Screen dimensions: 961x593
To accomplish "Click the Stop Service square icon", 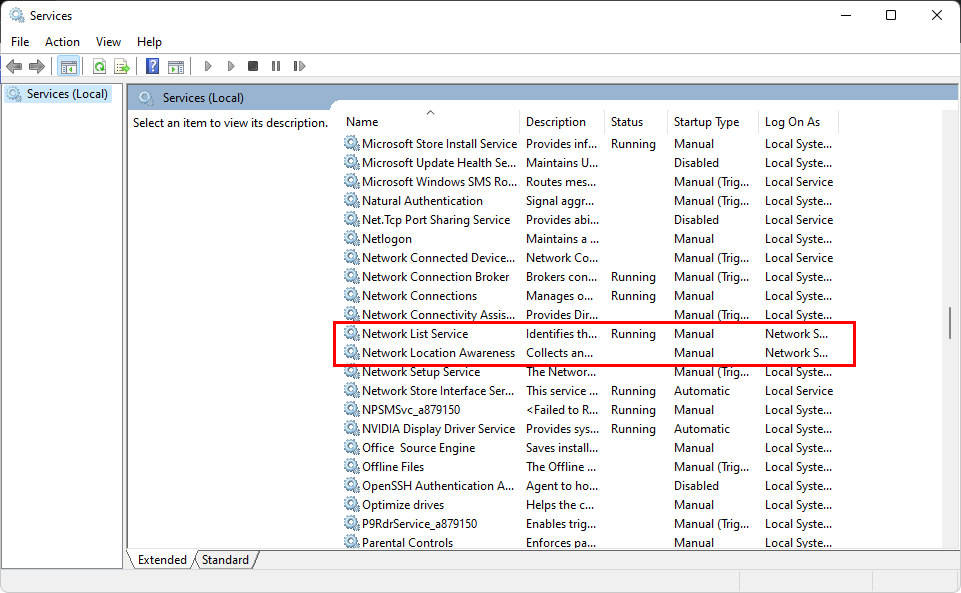I will (x=253, y=66).
